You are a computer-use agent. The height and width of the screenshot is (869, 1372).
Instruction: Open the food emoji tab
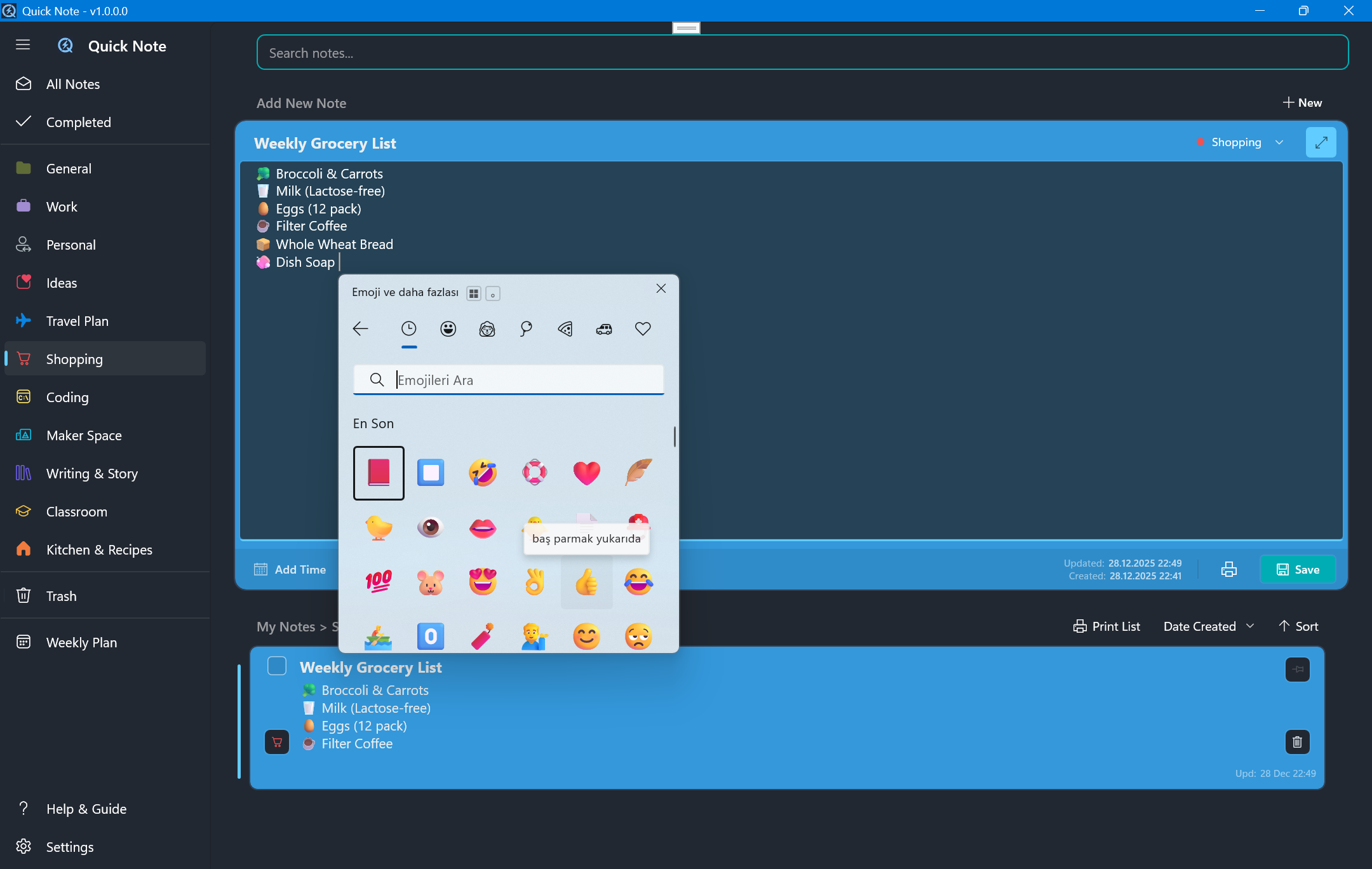[565, 328]
